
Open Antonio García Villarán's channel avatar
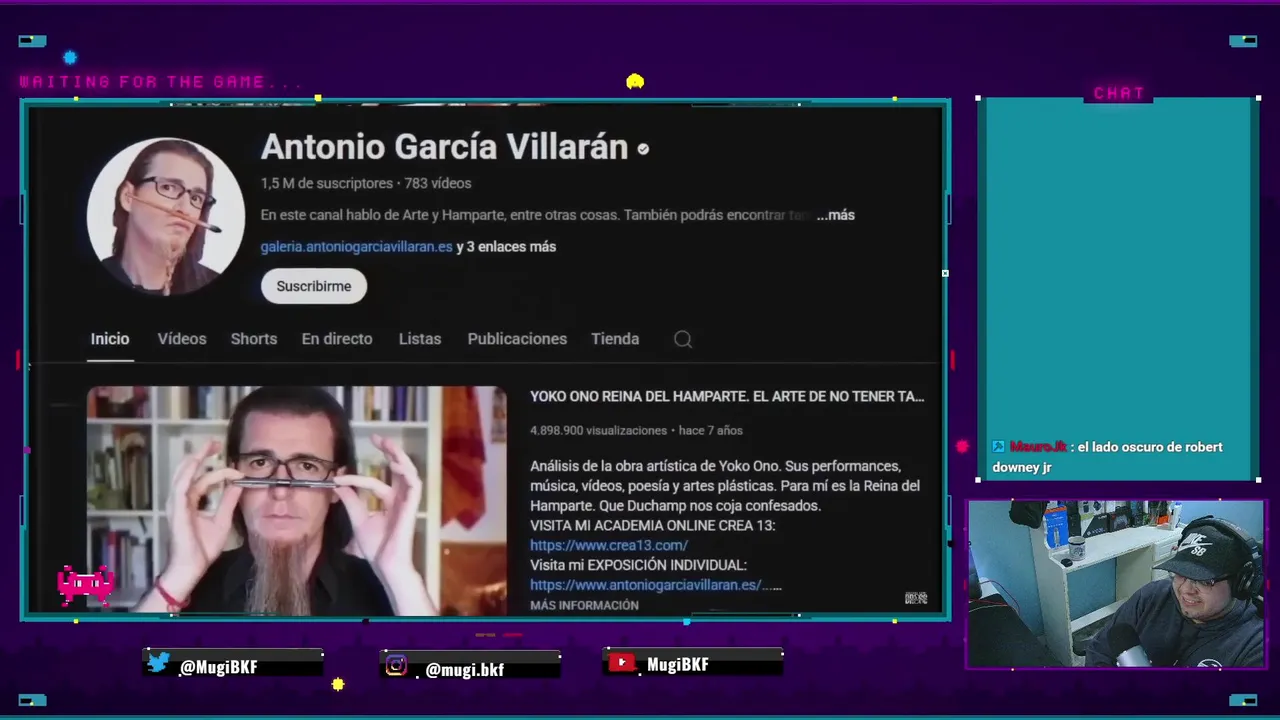pyautogui.click(x=166, y=216)
